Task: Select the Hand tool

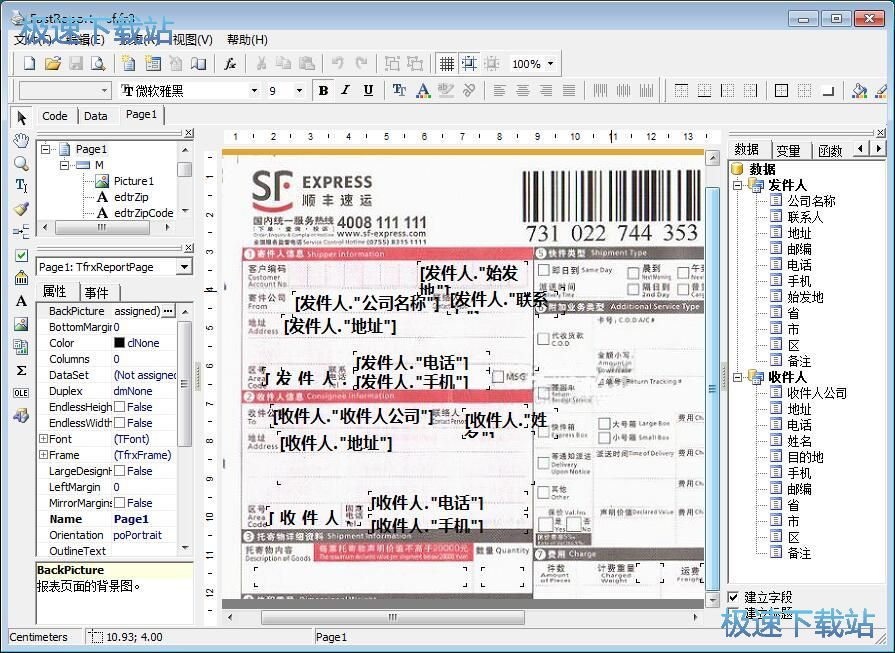Action: (x=21, y=140)
